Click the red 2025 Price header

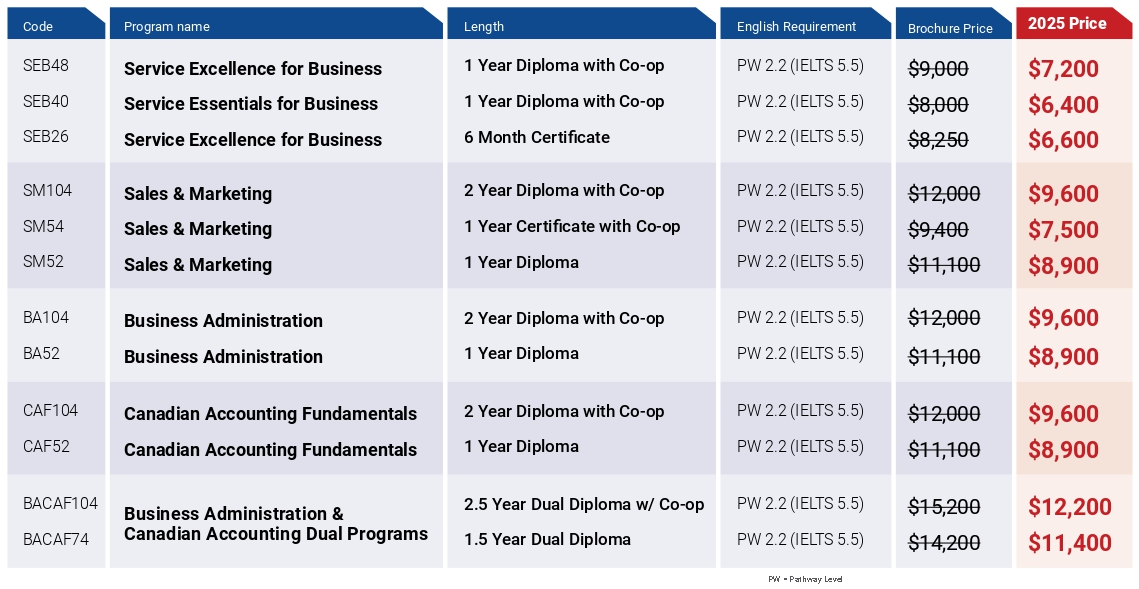pyautogui.click(x=1067, y=23)
